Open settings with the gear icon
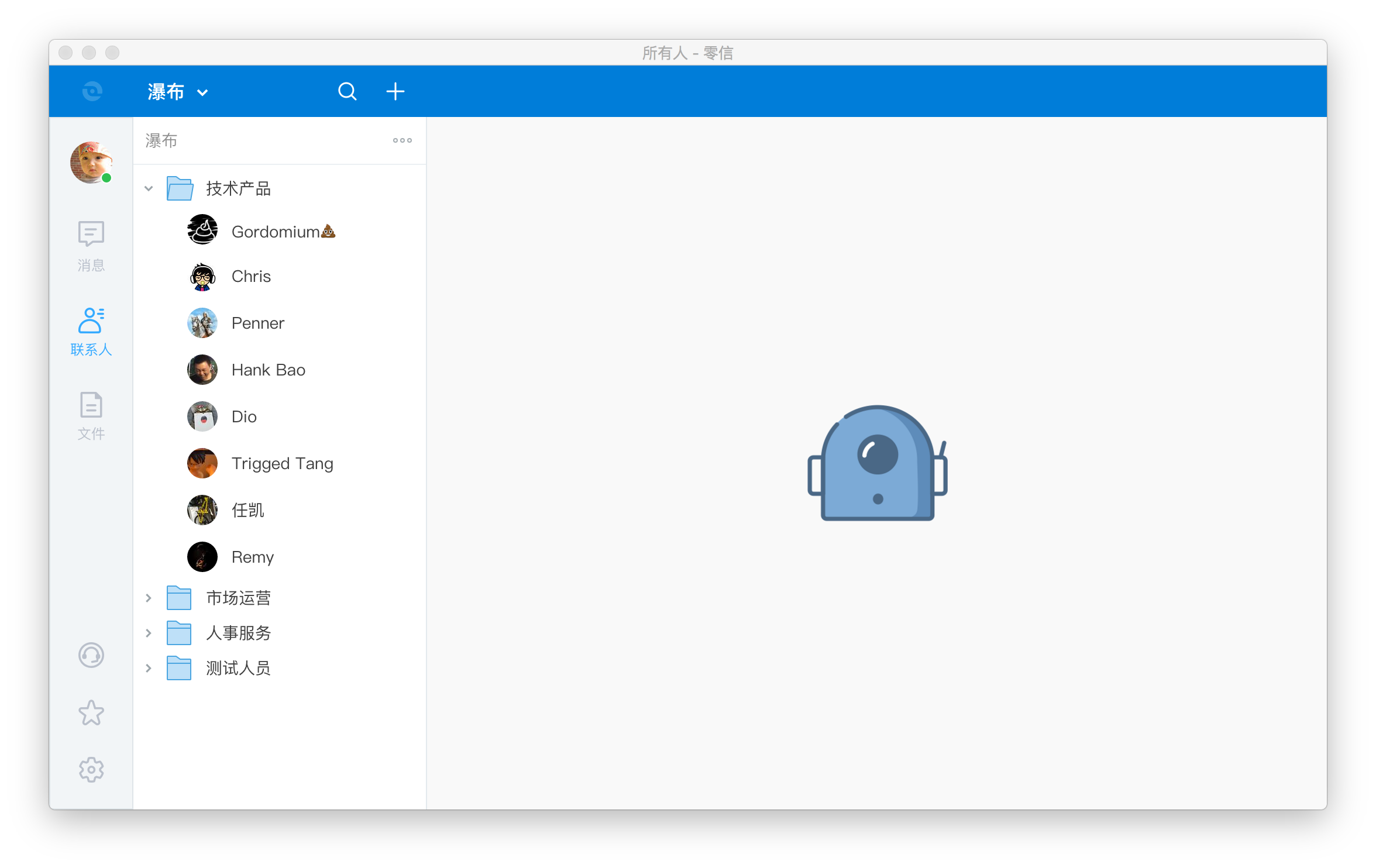Viewport: 1376px width, 868px height. point(91,770)
